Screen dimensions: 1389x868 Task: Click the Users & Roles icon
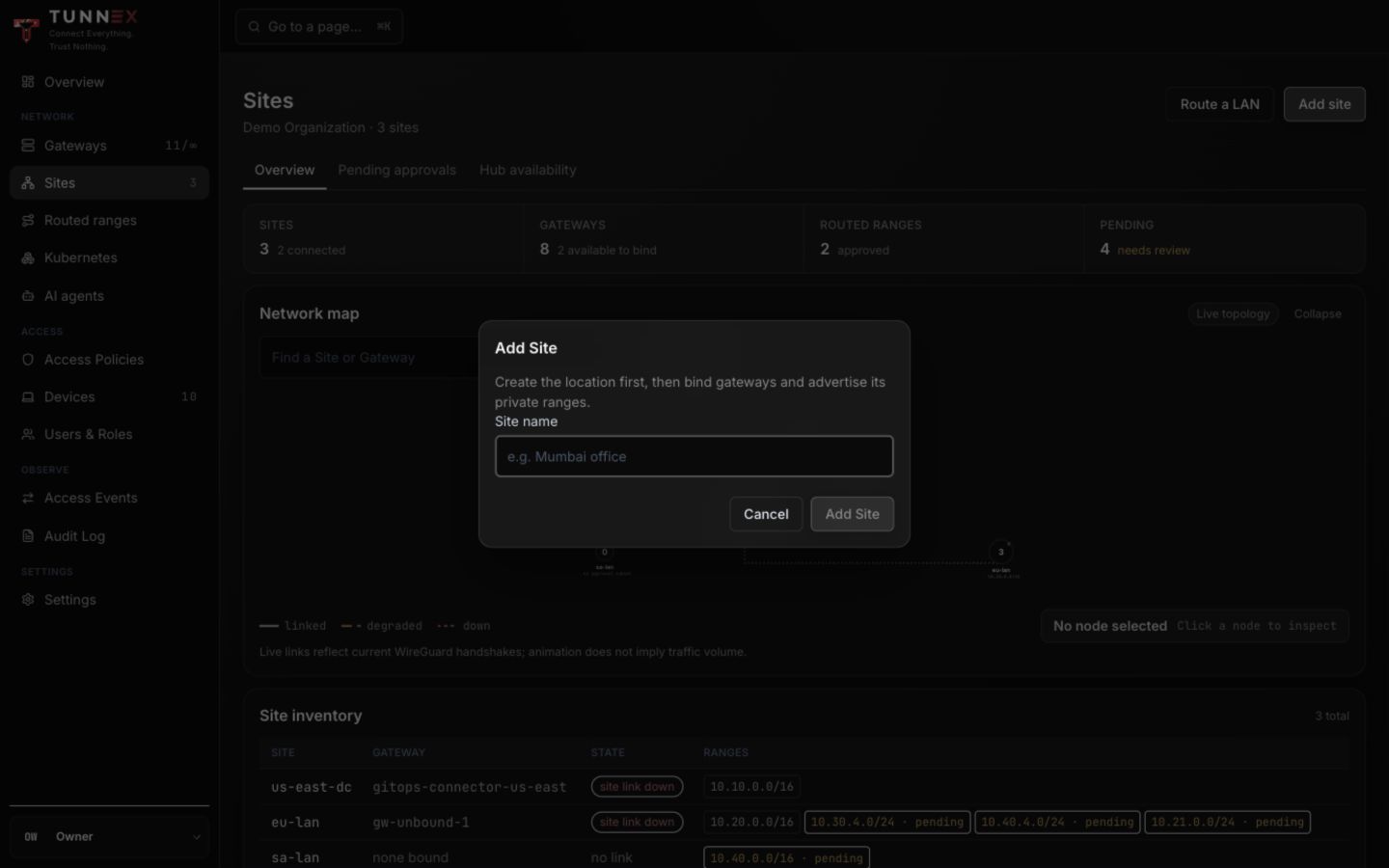coord(28,435)
